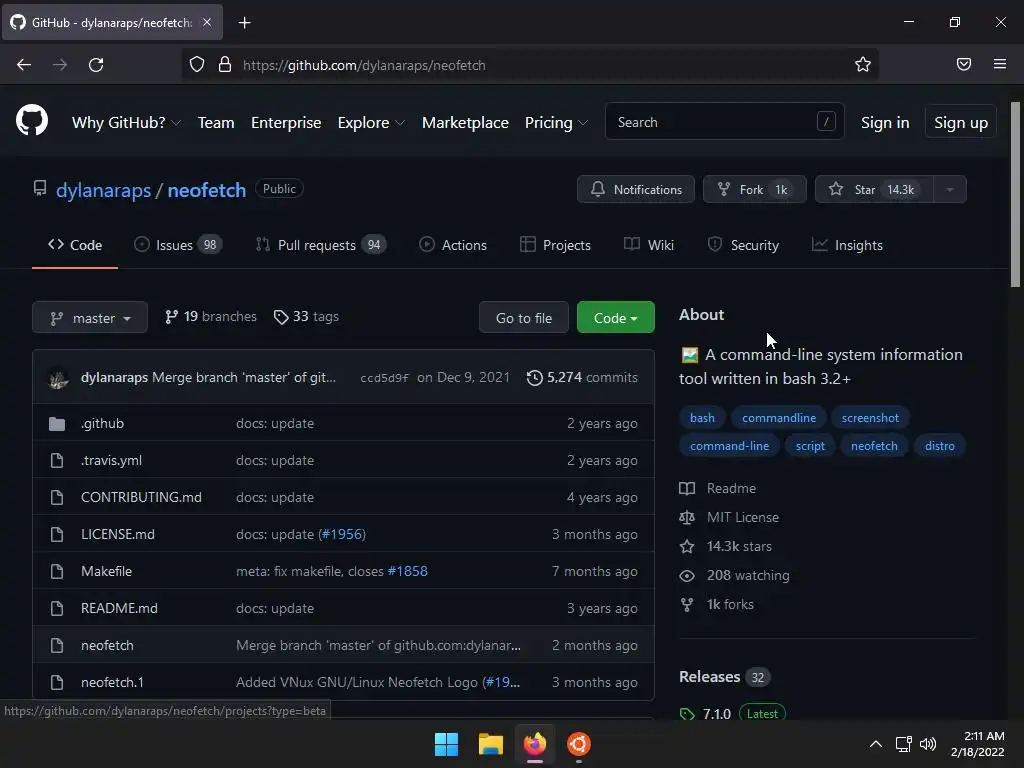The image size is (1024, 768).
Task: Open the GitHub logo home link
Action: [31, 121]
